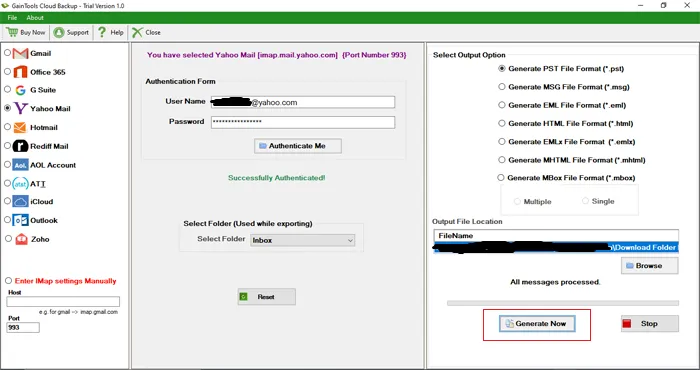Click the Host input field
Image resolution: width=700 pixels, height=370 pixels.
(63, 302)
